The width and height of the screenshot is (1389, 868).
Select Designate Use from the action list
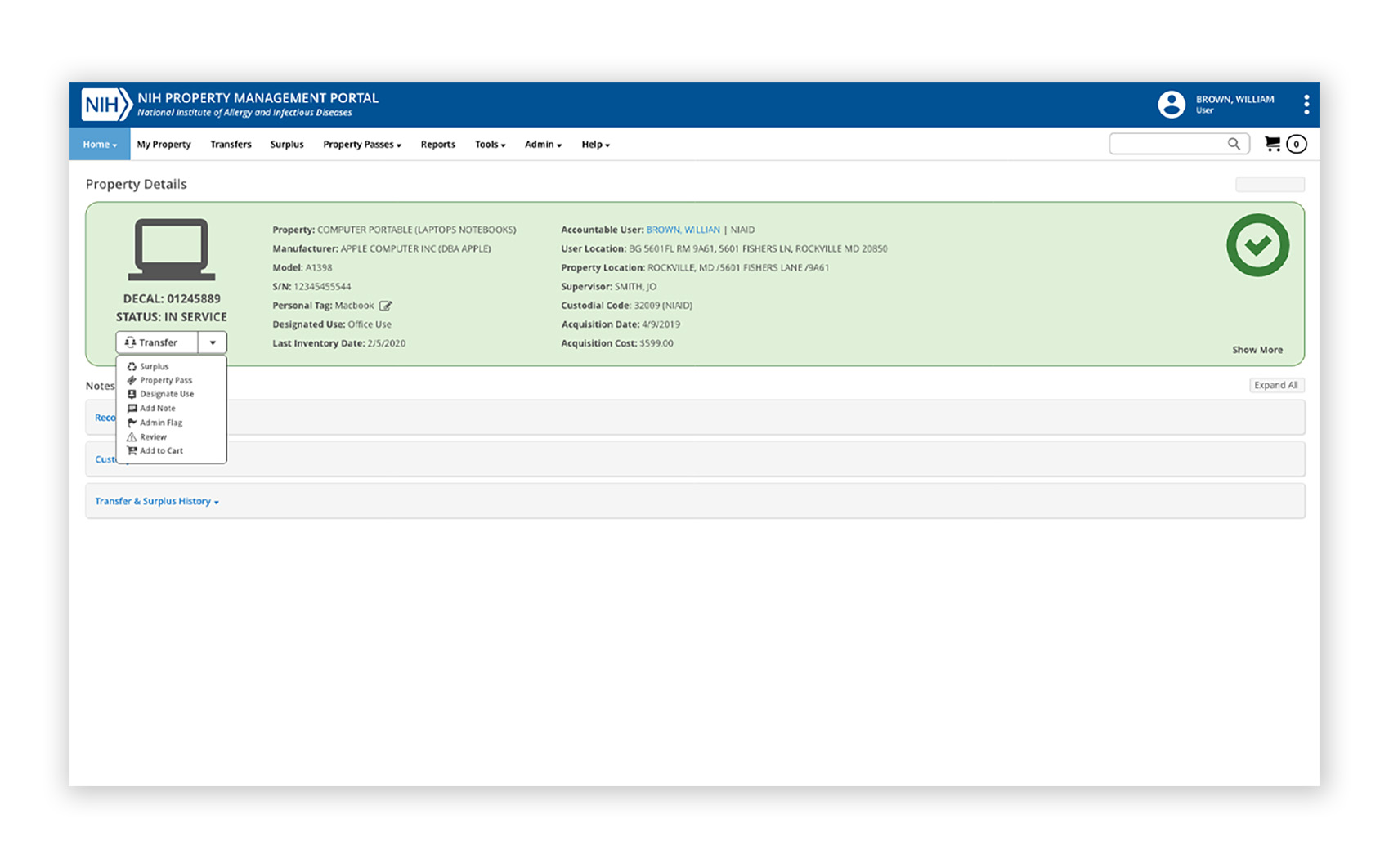(x=166, y=394)
